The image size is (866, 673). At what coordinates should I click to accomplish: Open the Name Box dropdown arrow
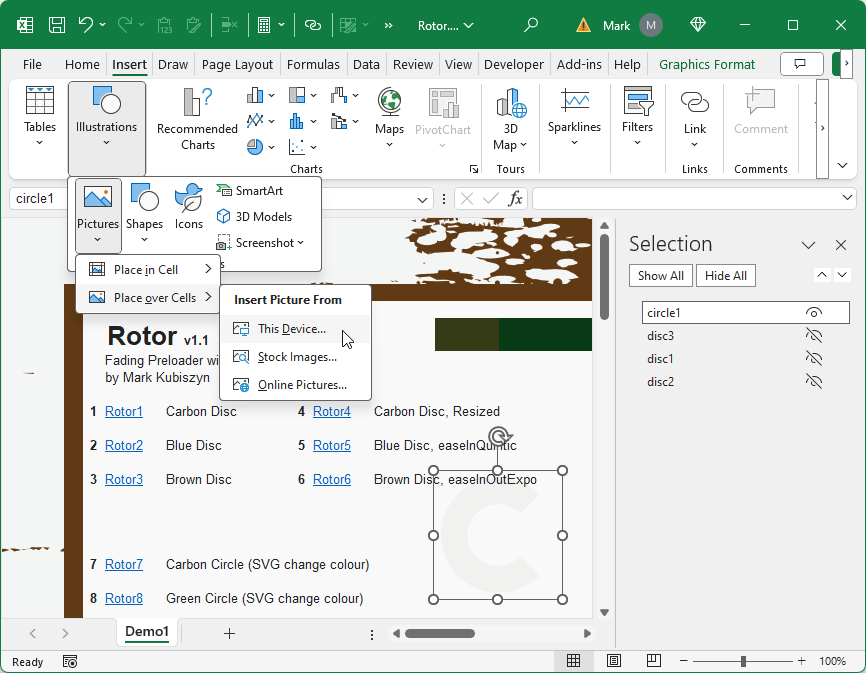coord(424,199)
